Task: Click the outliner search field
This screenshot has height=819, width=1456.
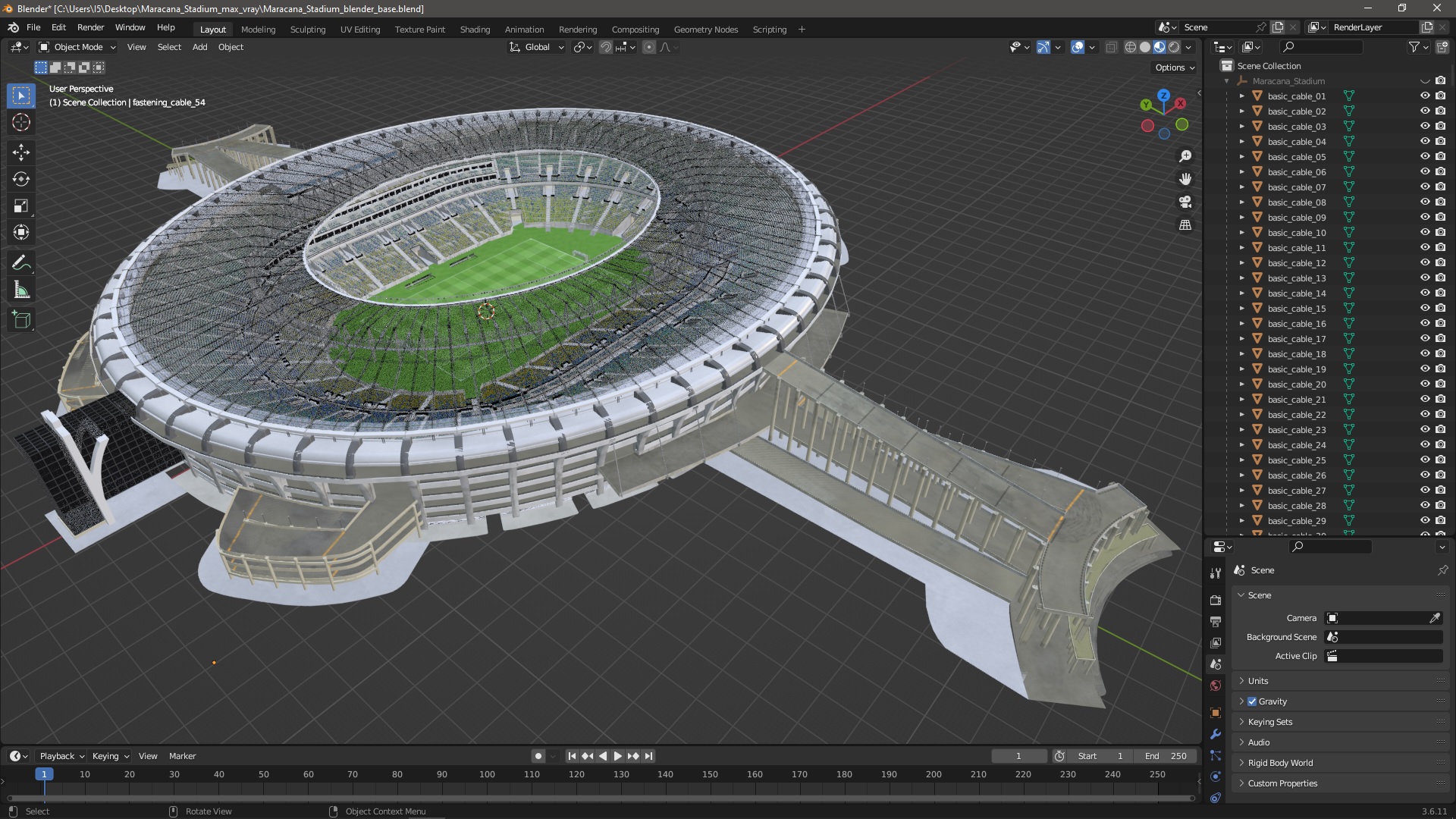Action: tap(1320, 47)
